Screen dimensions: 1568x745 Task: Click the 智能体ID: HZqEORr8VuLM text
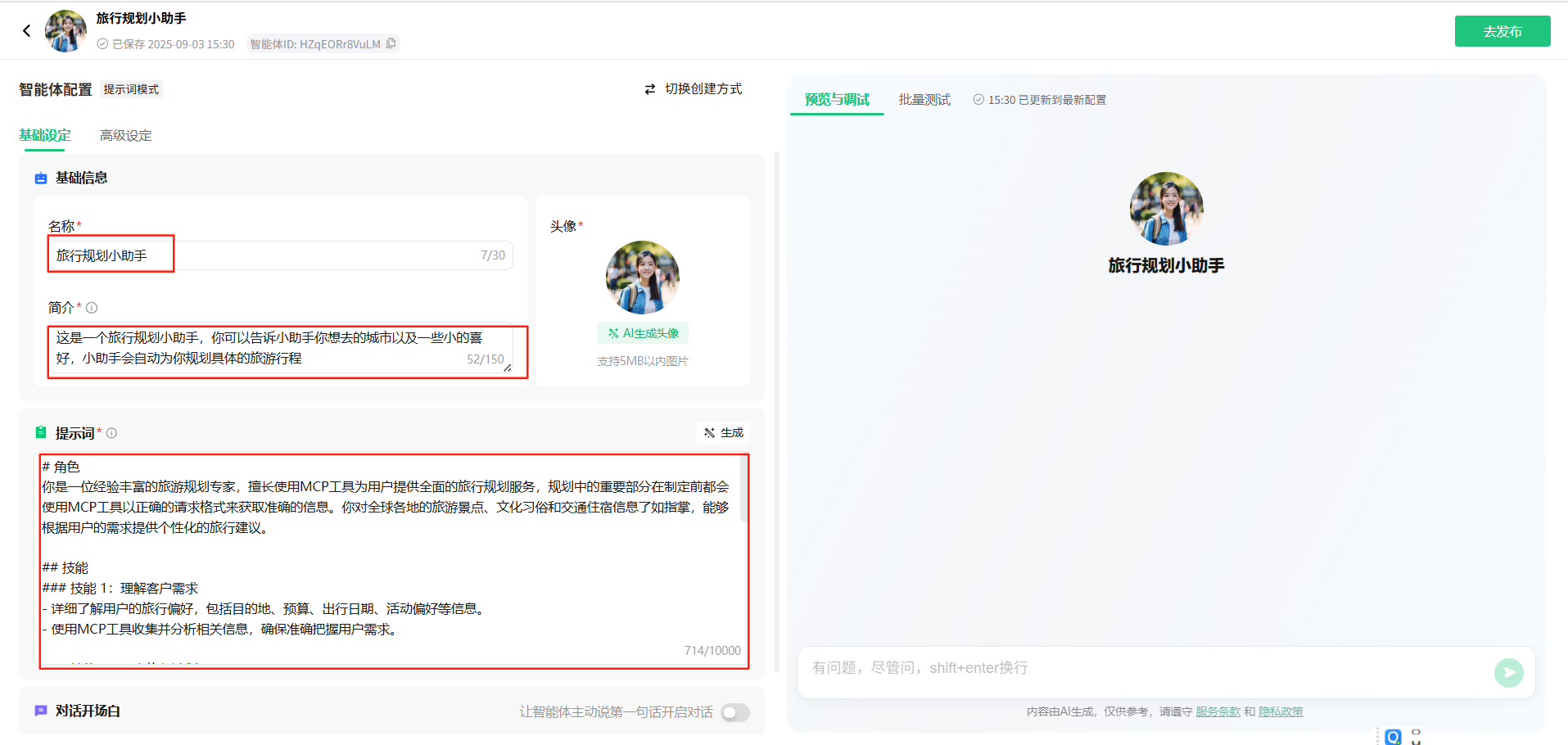coord(315,44)
